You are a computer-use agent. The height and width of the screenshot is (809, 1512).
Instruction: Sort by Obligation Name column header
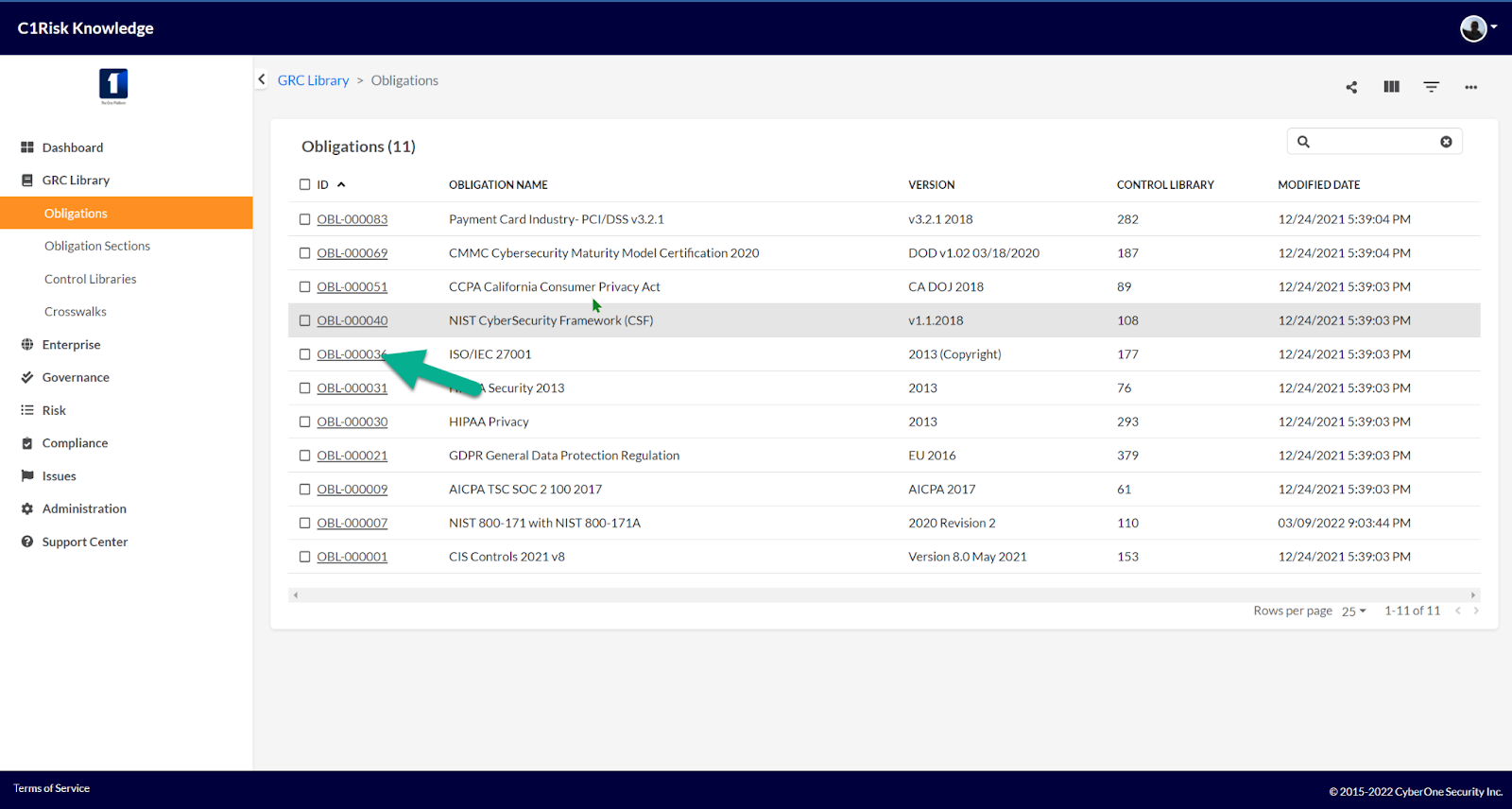coord(498,185)
